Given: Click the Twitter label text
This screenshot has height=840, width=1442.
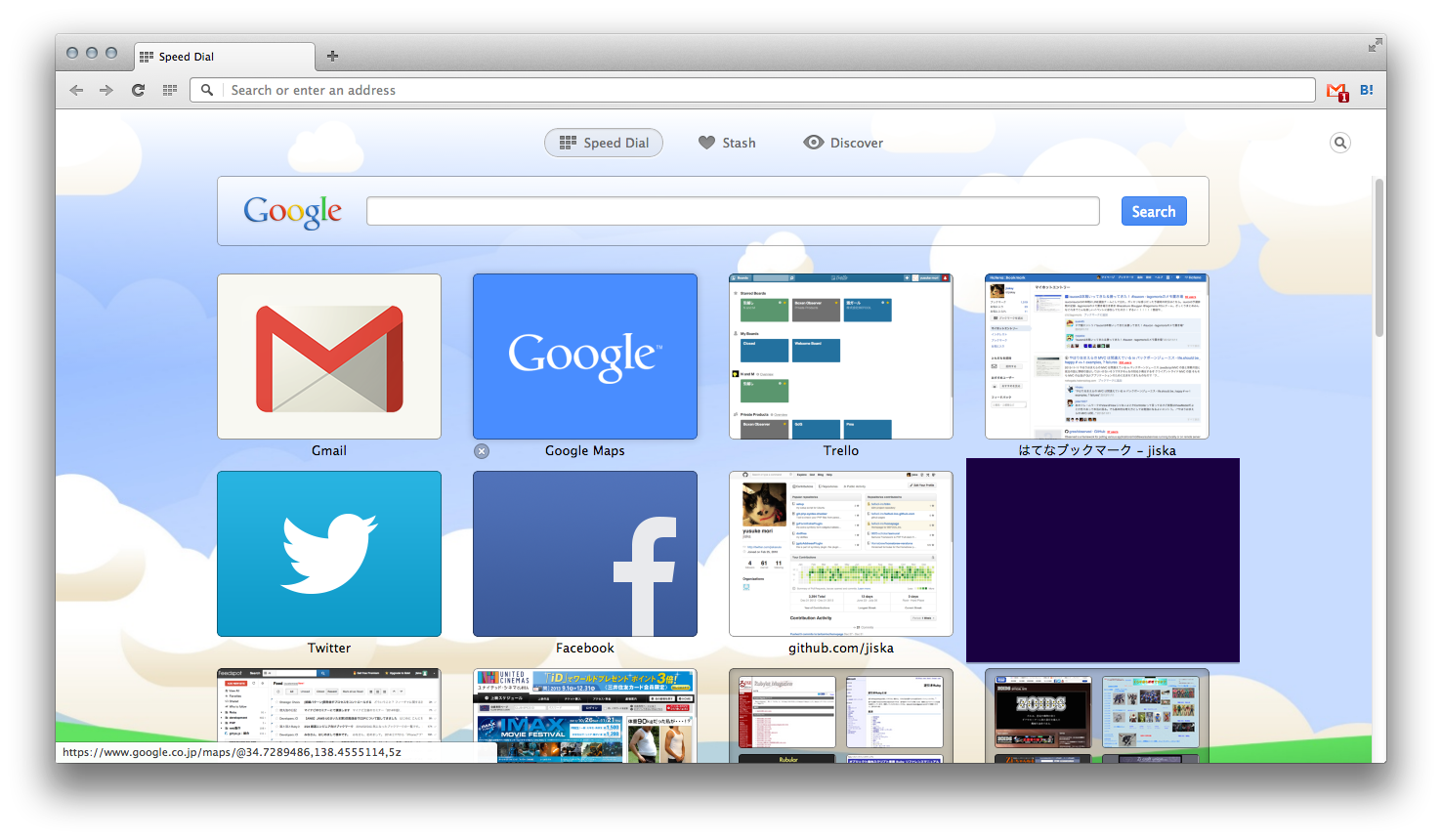Looking at the screenshot, I should pos(329,648).
